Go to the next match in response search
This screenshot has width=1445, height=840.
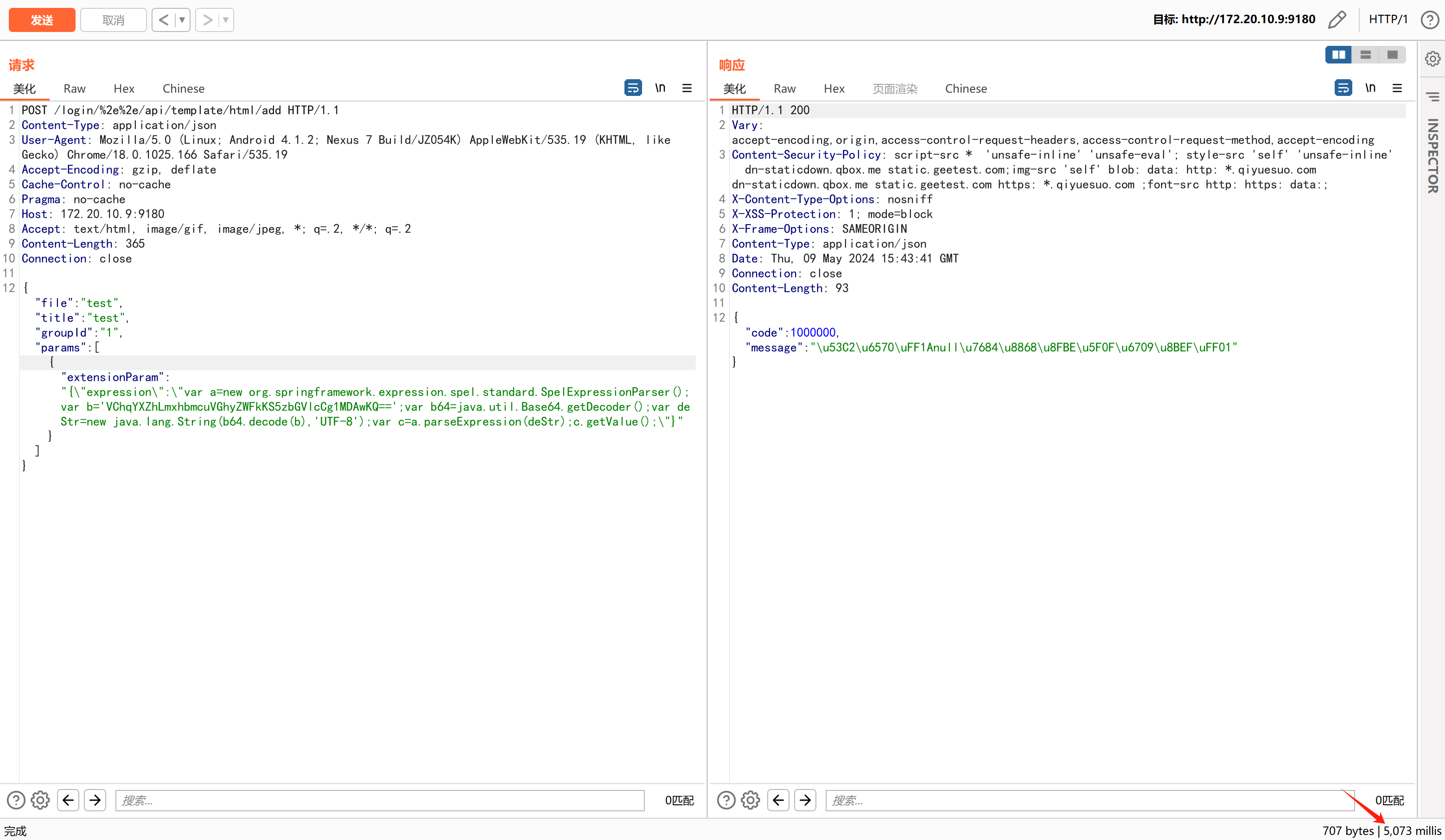point(805,800)
